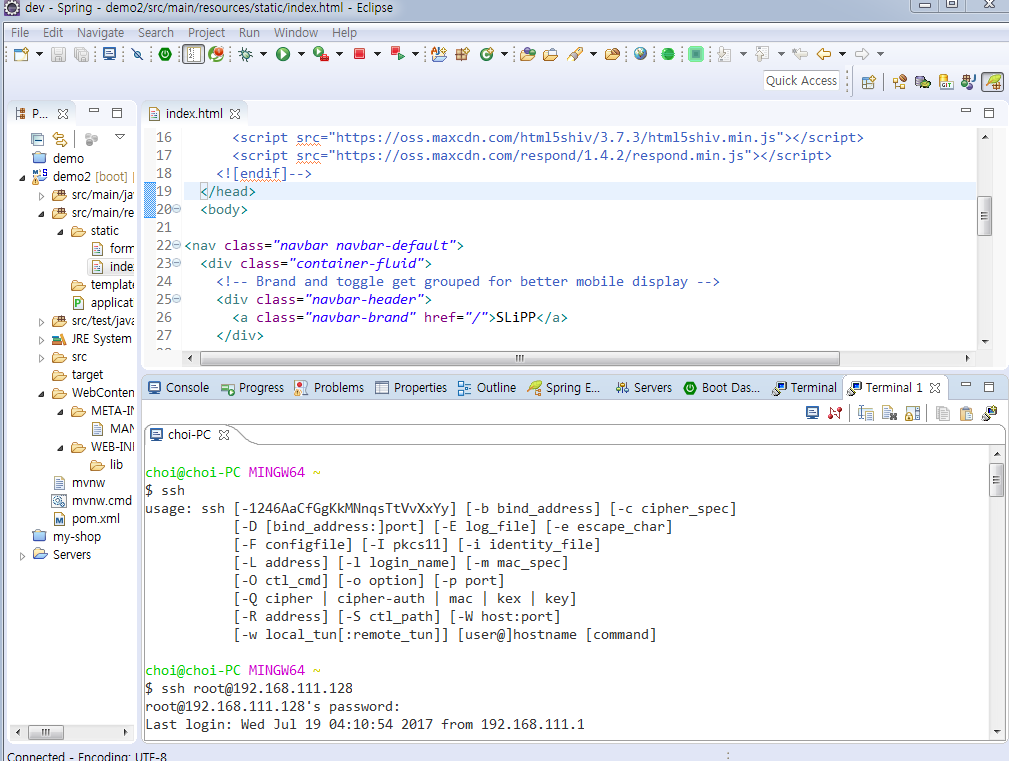Viewport: 1009px width, 761px height.
Task: Toggle Link with Editor in Package Explorer
Action: click(60, 139)
